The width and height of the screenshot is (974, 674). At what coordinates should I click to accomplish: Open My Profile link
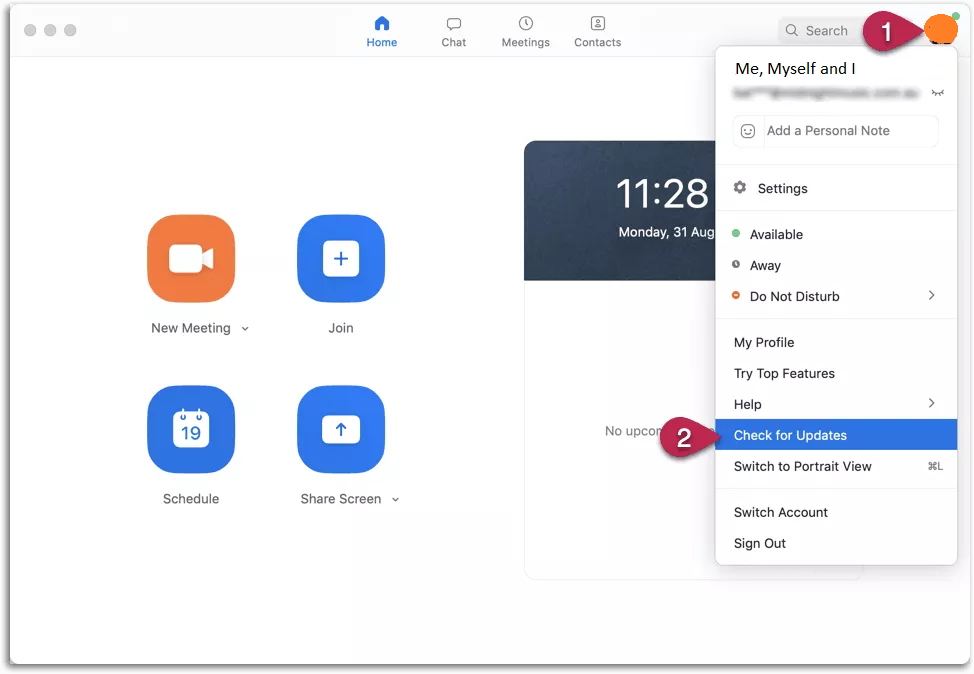[x=764, y=342]
